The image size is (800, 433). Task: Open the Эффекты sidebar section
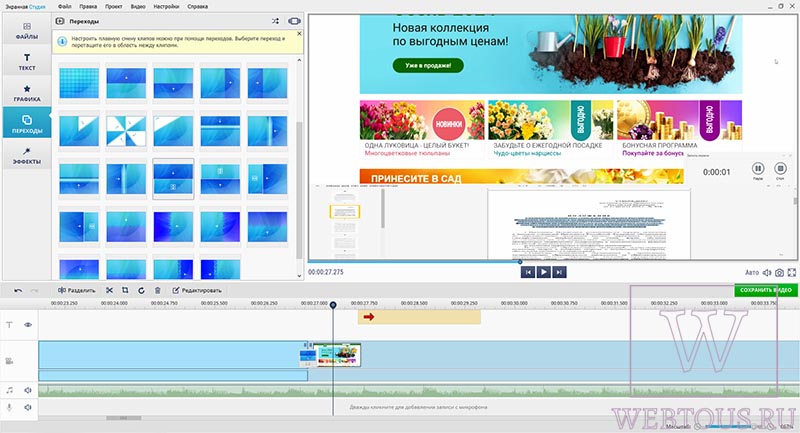click(27, 156)
